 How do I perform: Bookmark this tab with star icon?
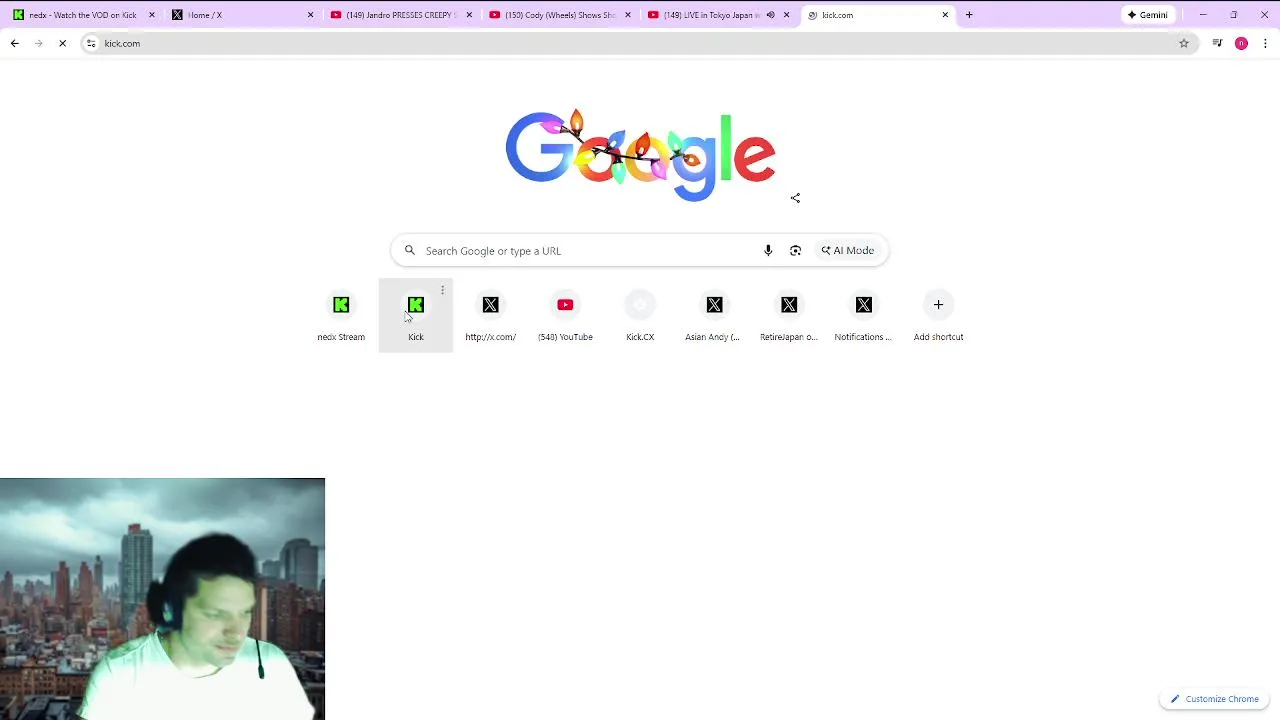1184,43
